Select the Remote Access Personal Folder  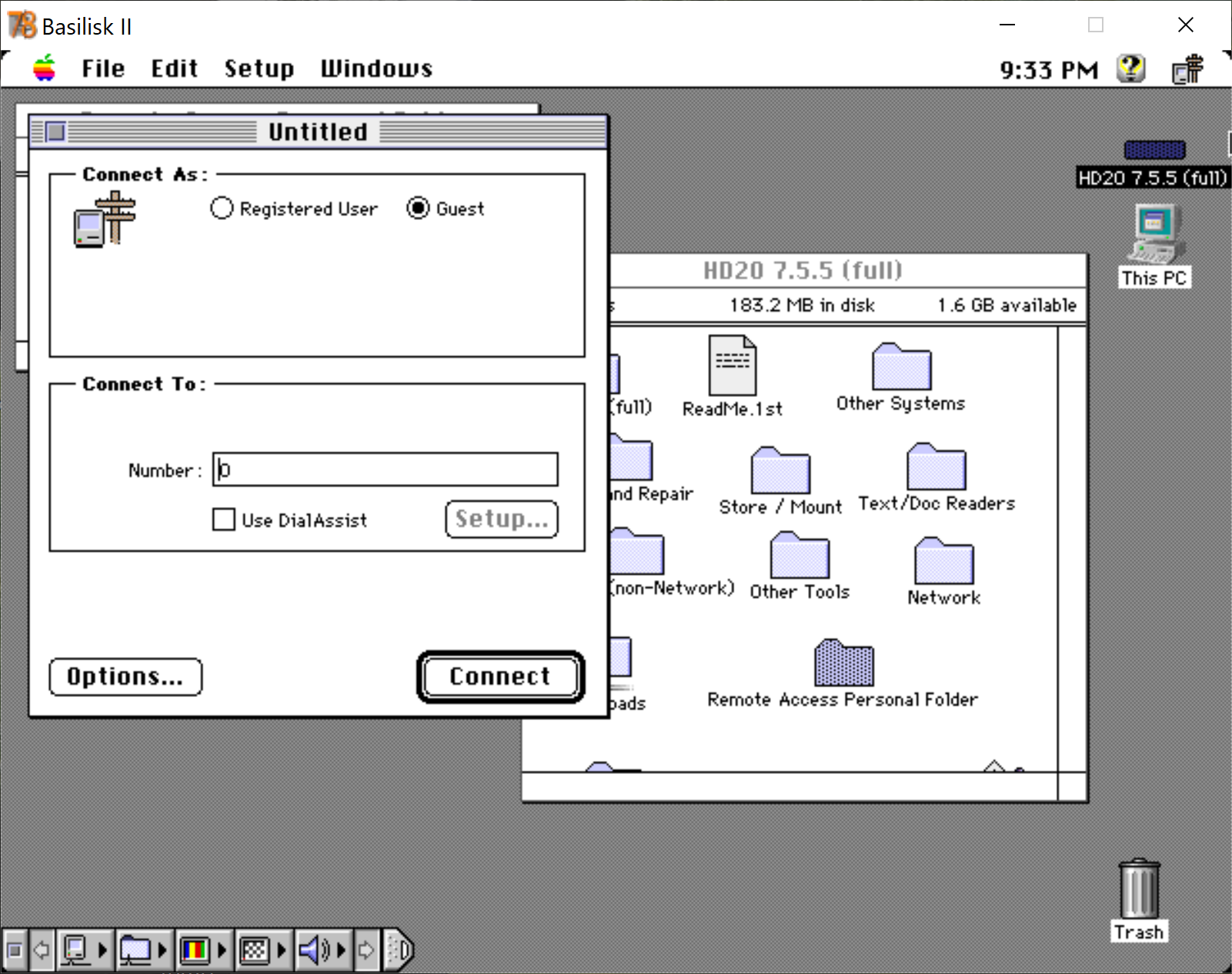point(843,673)
